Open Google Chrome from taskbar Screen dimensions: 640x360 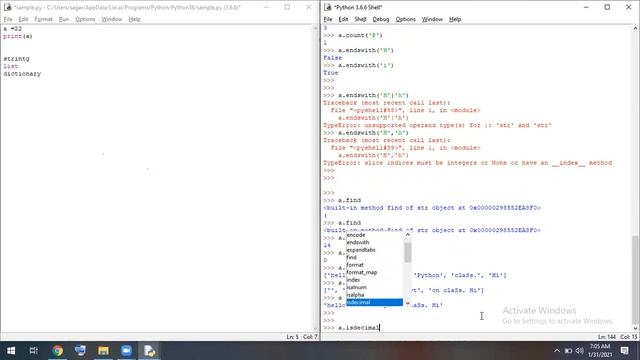[x=58, y=351]
